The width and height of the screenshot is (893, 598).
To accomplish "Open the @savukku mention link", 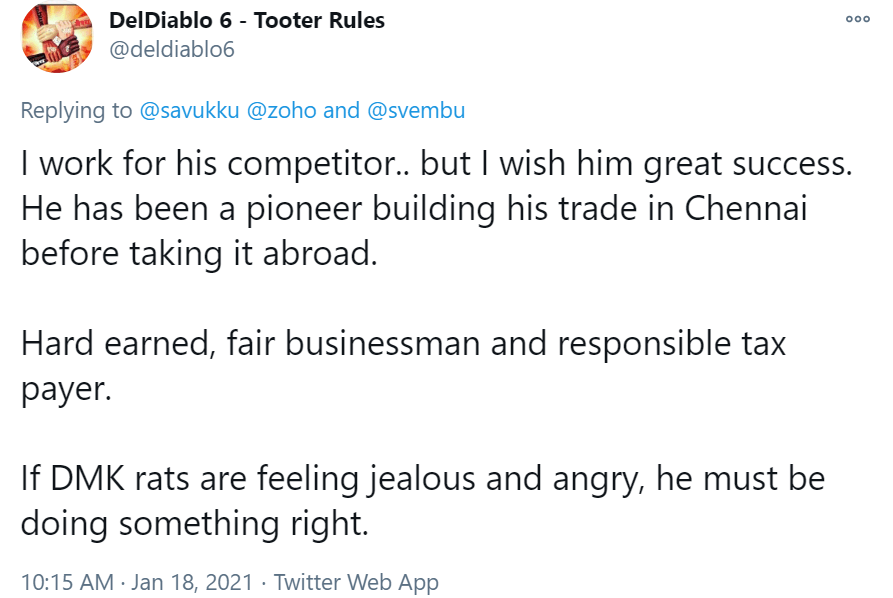I will tap(189, 110).
